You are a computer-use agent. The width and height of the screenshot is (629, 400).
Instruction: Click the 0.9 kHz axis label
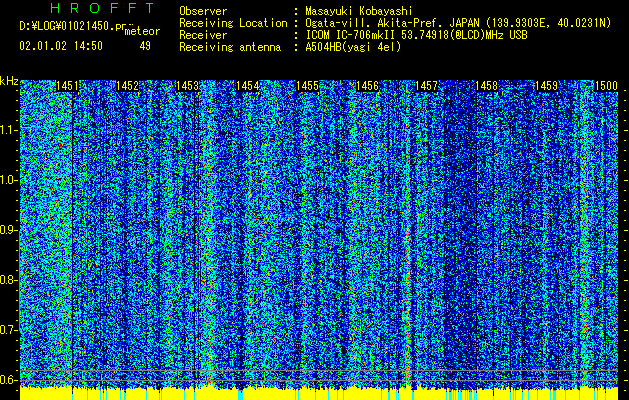[x=8, y=230]
